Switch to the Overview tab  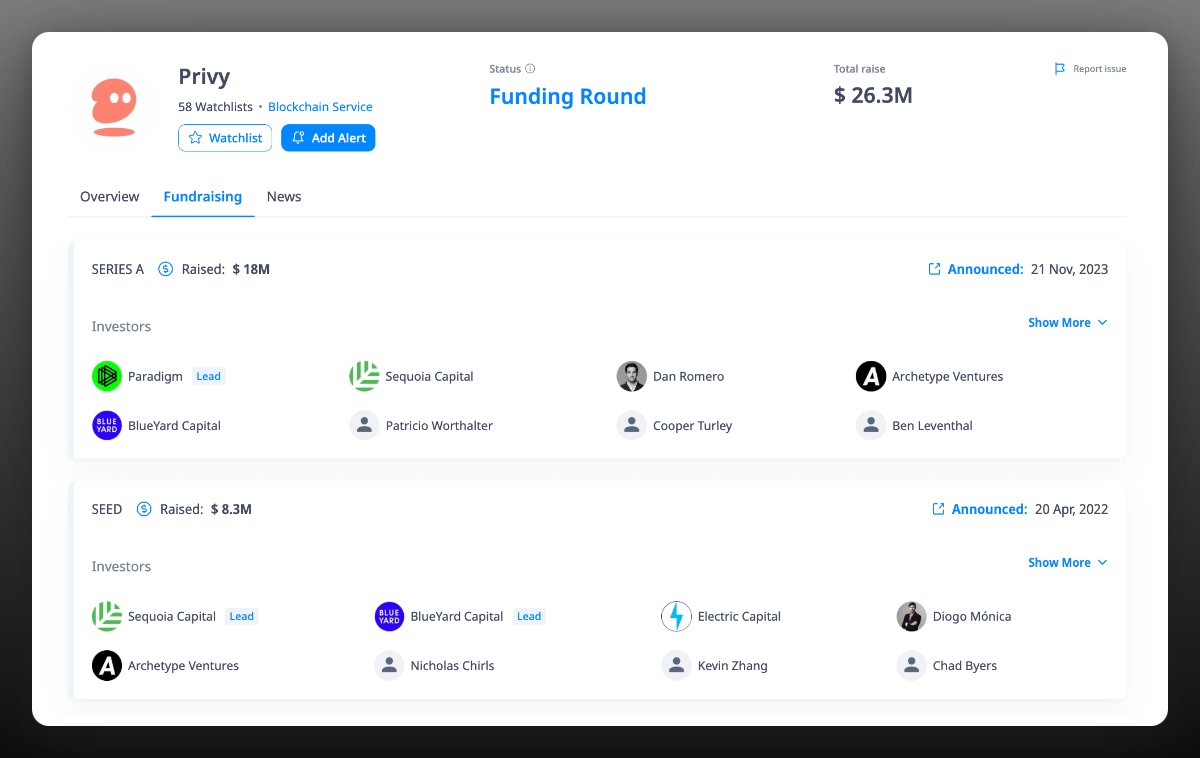[109, 196]
